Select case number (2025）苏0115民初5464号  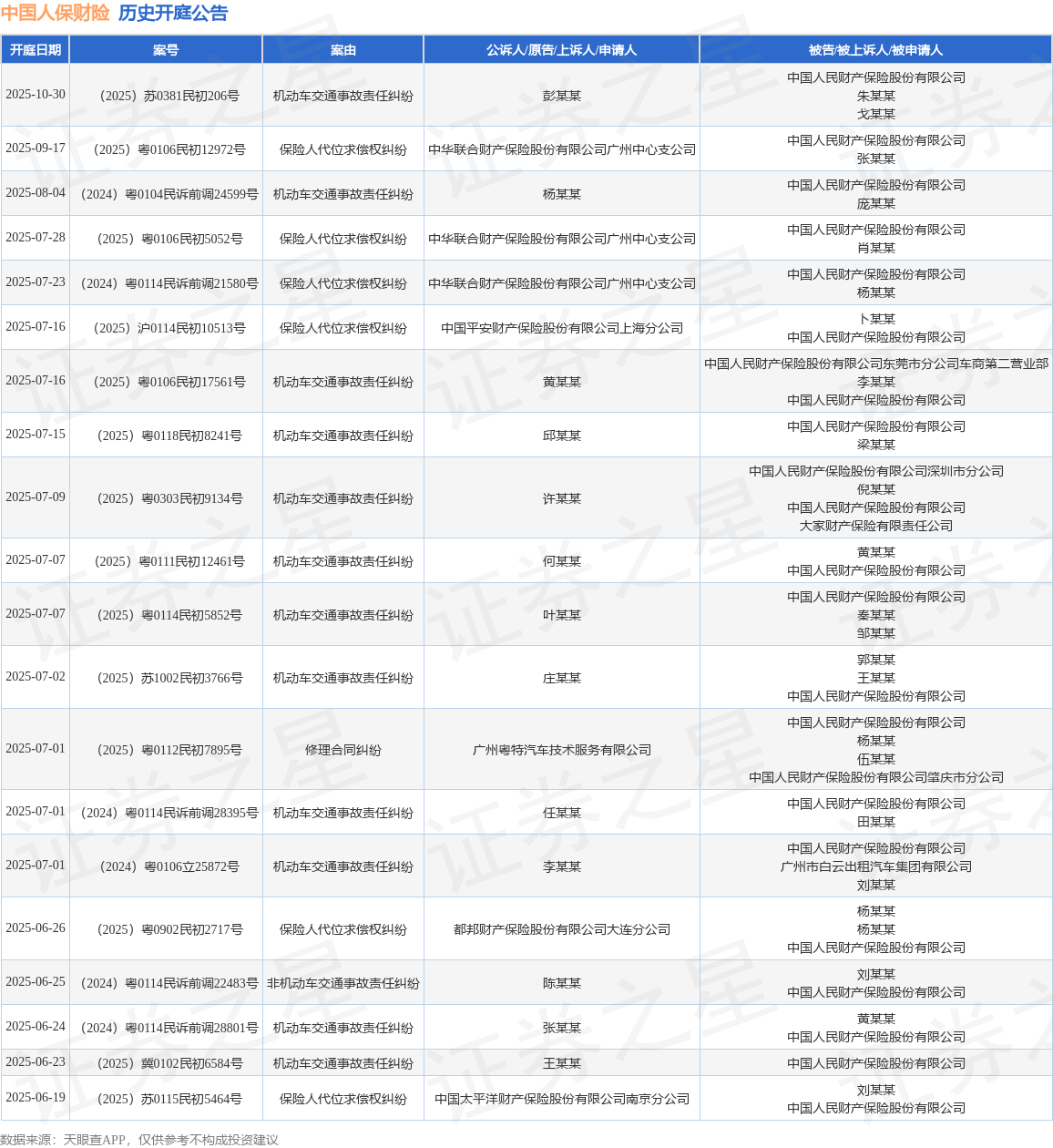tap(166, 1099)
